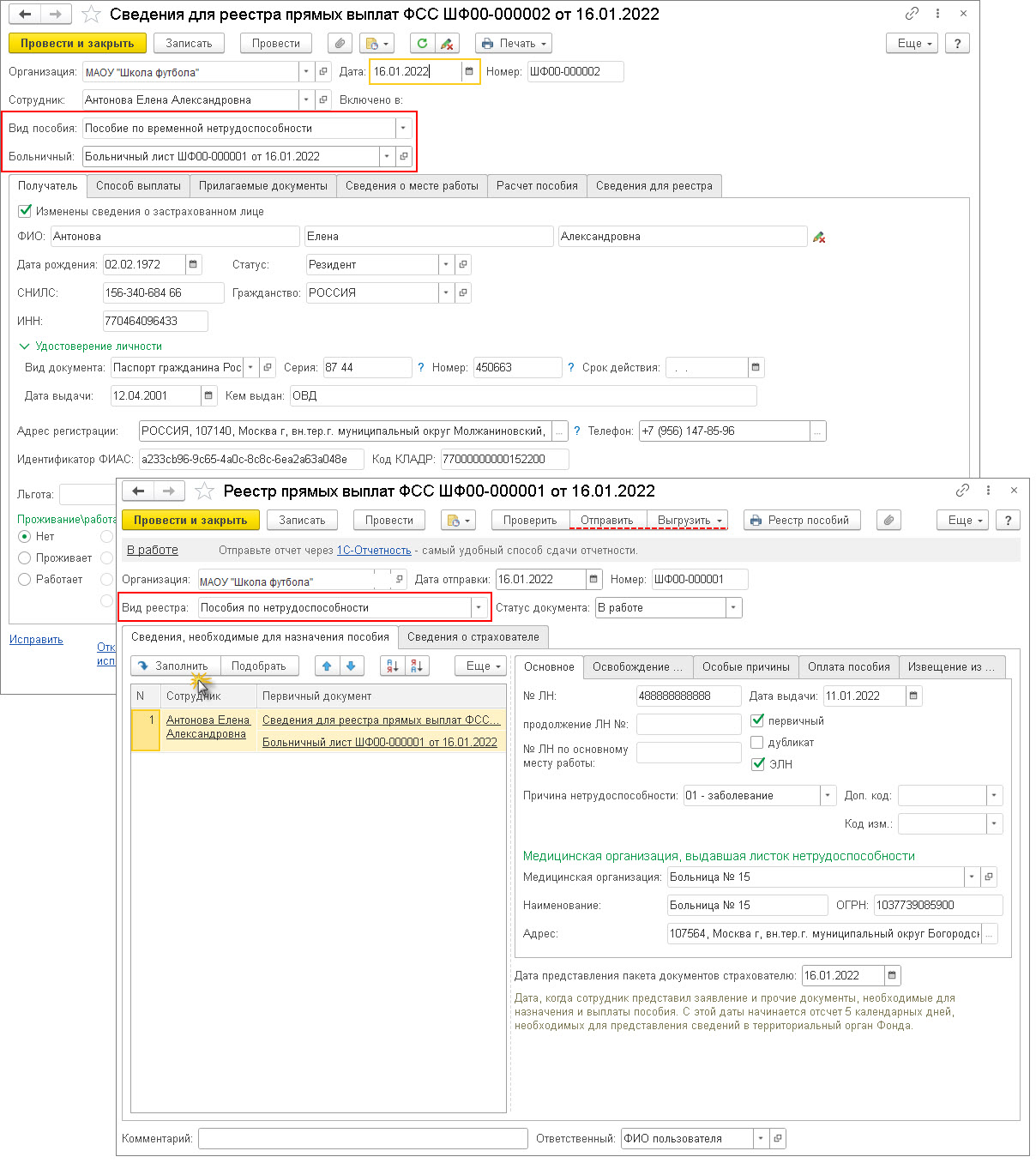1036x1163 pixels.
Task: Click edit FIO pencil icon next to Александровна
Action: 819,237
